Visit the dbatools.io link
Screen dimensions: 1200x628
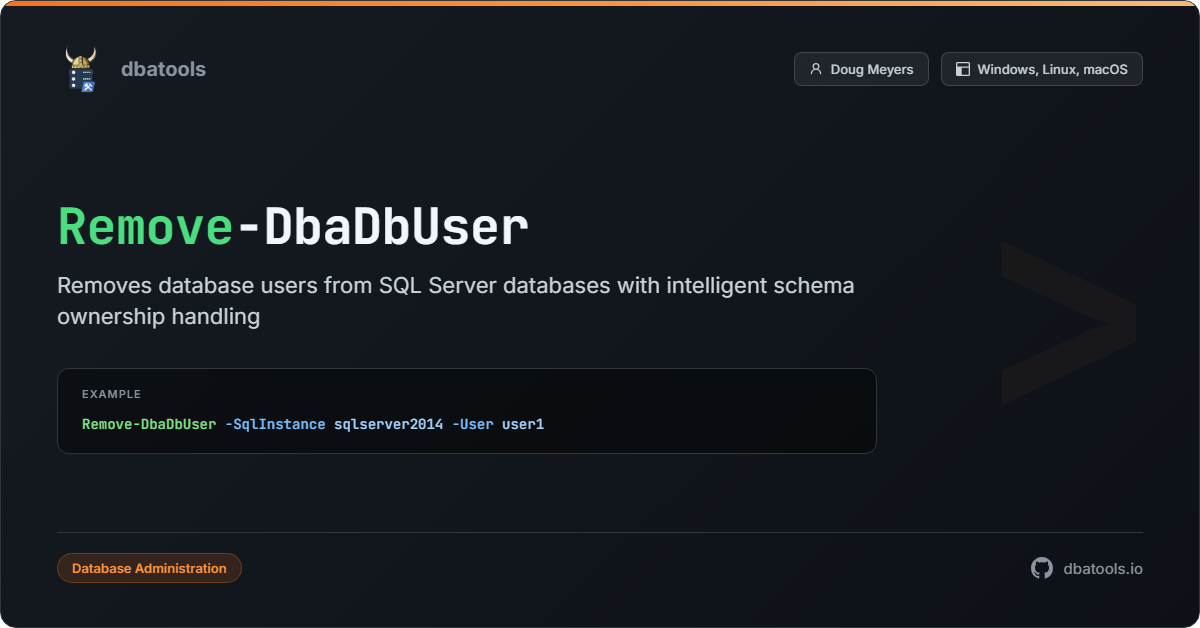coord(1103,568)
